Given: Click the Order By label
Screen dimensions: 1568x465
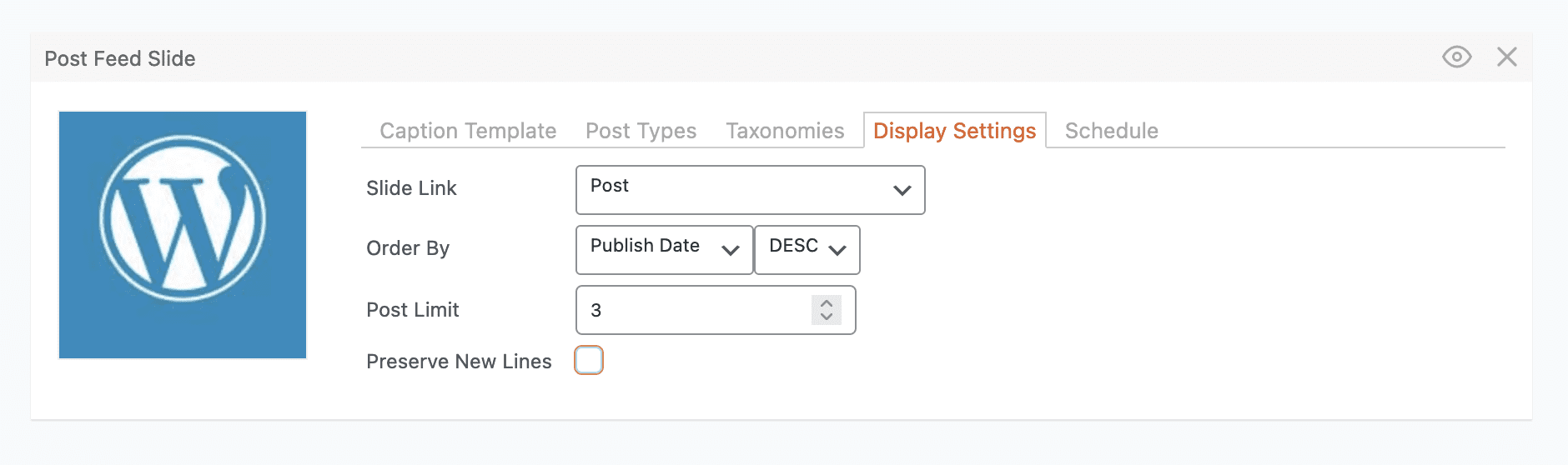Looking at the screenshot, I should tap(408, 248).
